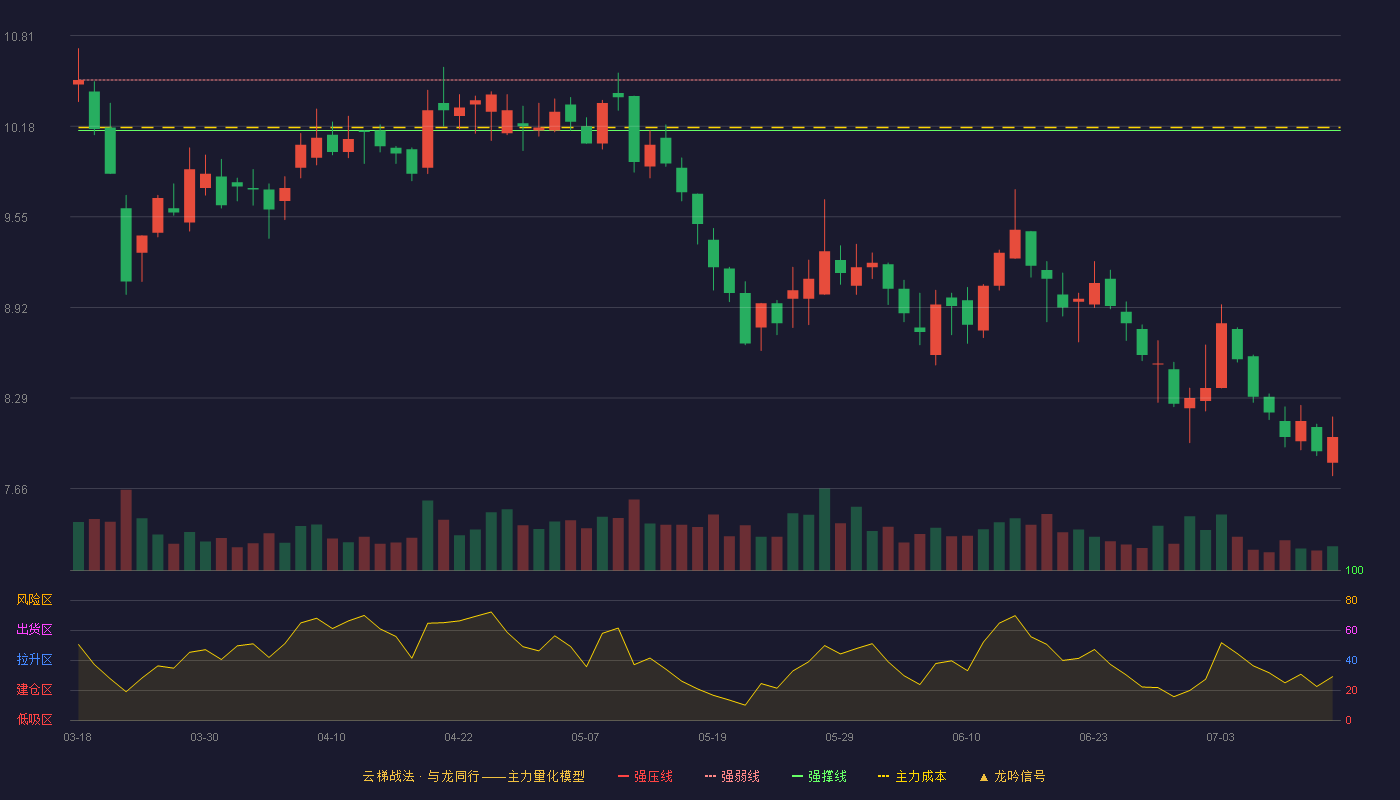Click the 03-18 date label
Viewport: 1400px width, 800px height.
click(77, 737)
